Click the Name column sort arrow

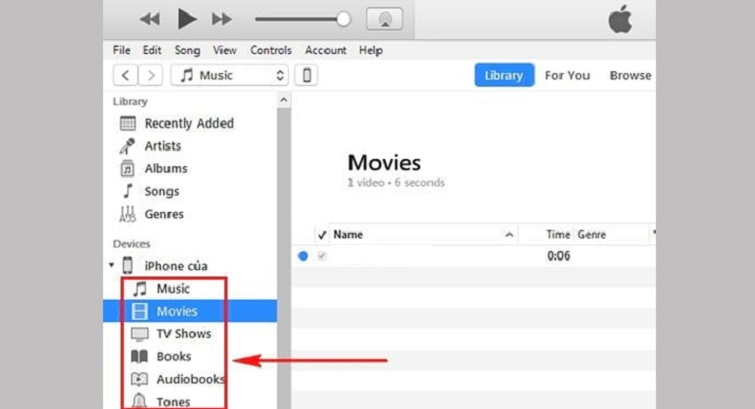pyautogui.click(x=509, y=235)
